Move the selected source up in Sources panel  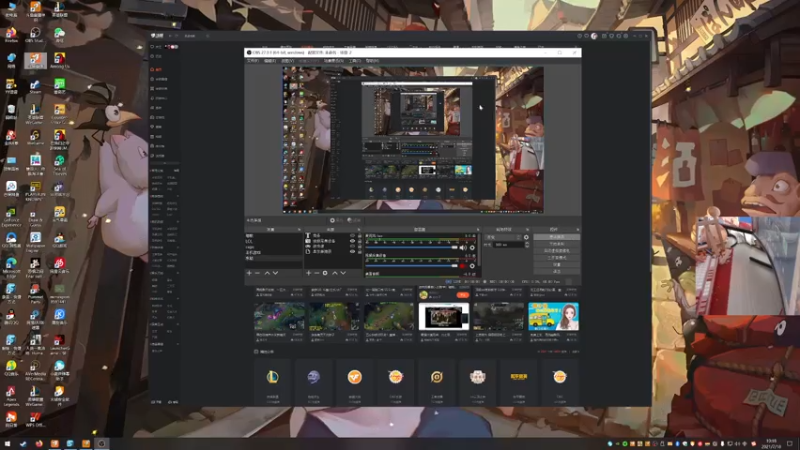tap(335, 273)
